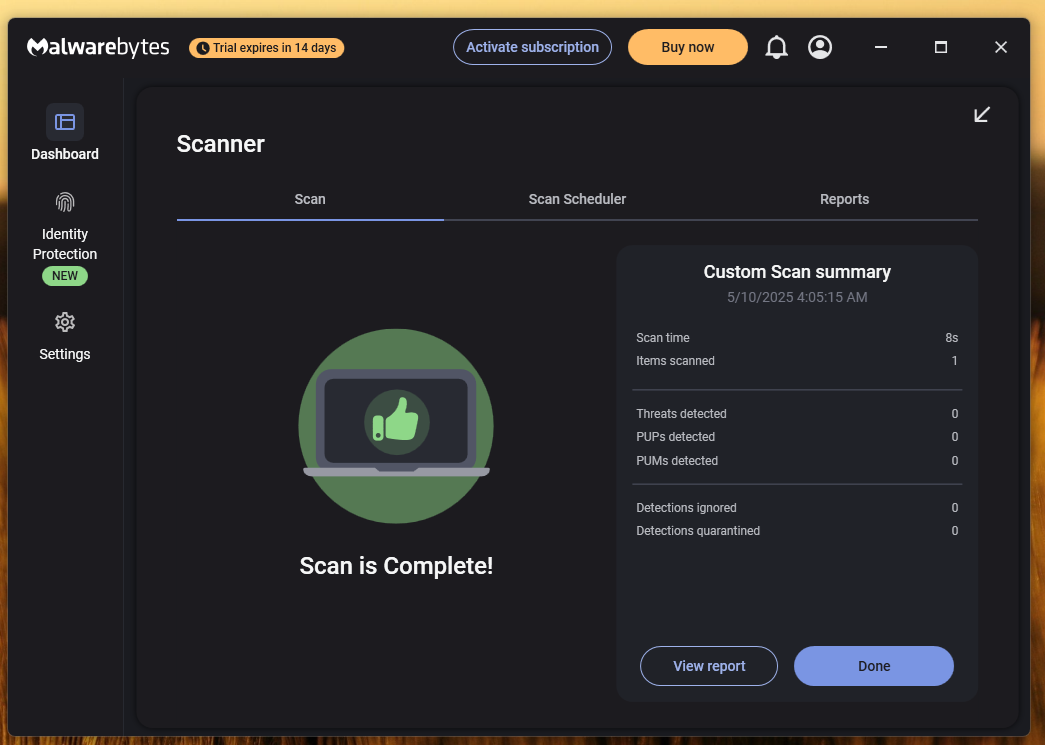Switch to the Scan Scheduler tab
1045x745 pixels.
577,199
